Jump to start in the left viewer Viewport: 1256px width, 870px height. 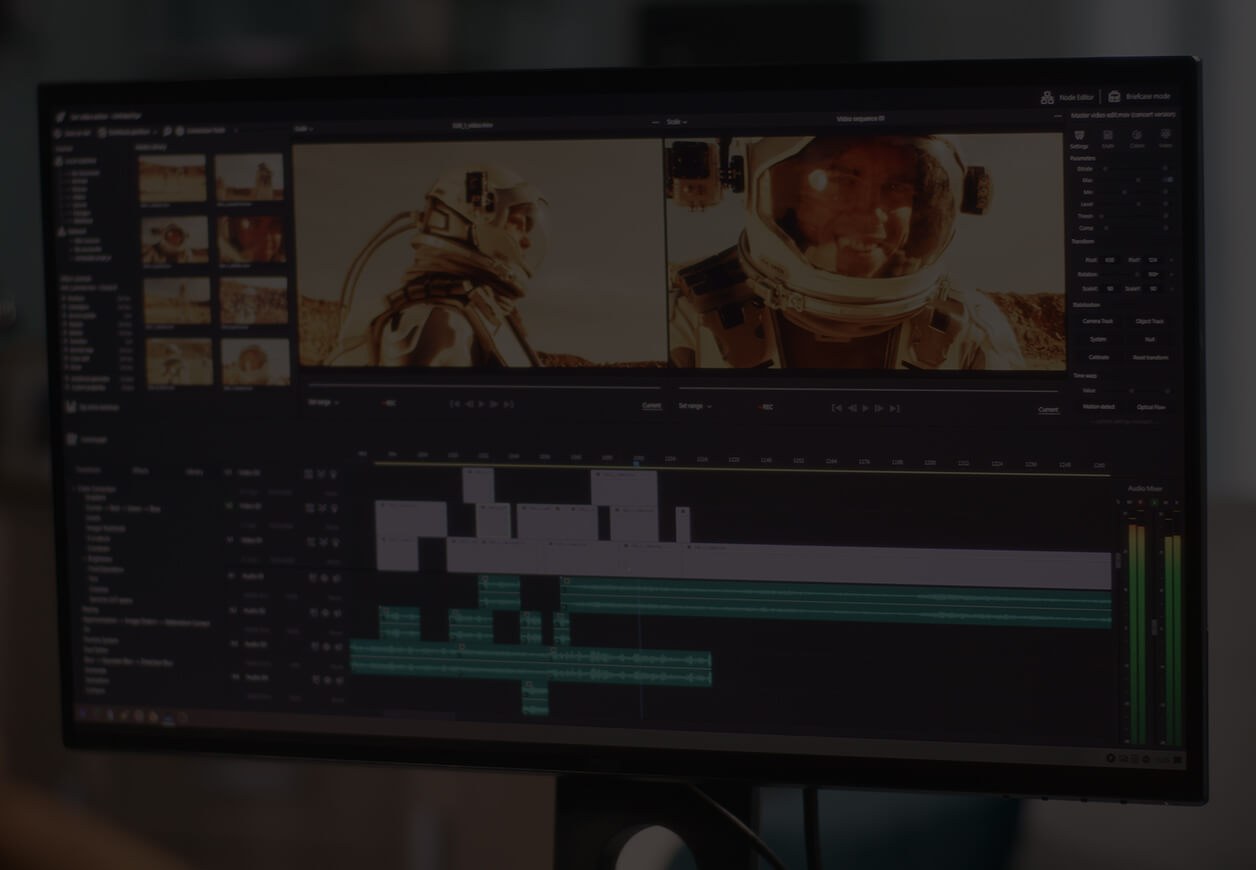[454, 404]
